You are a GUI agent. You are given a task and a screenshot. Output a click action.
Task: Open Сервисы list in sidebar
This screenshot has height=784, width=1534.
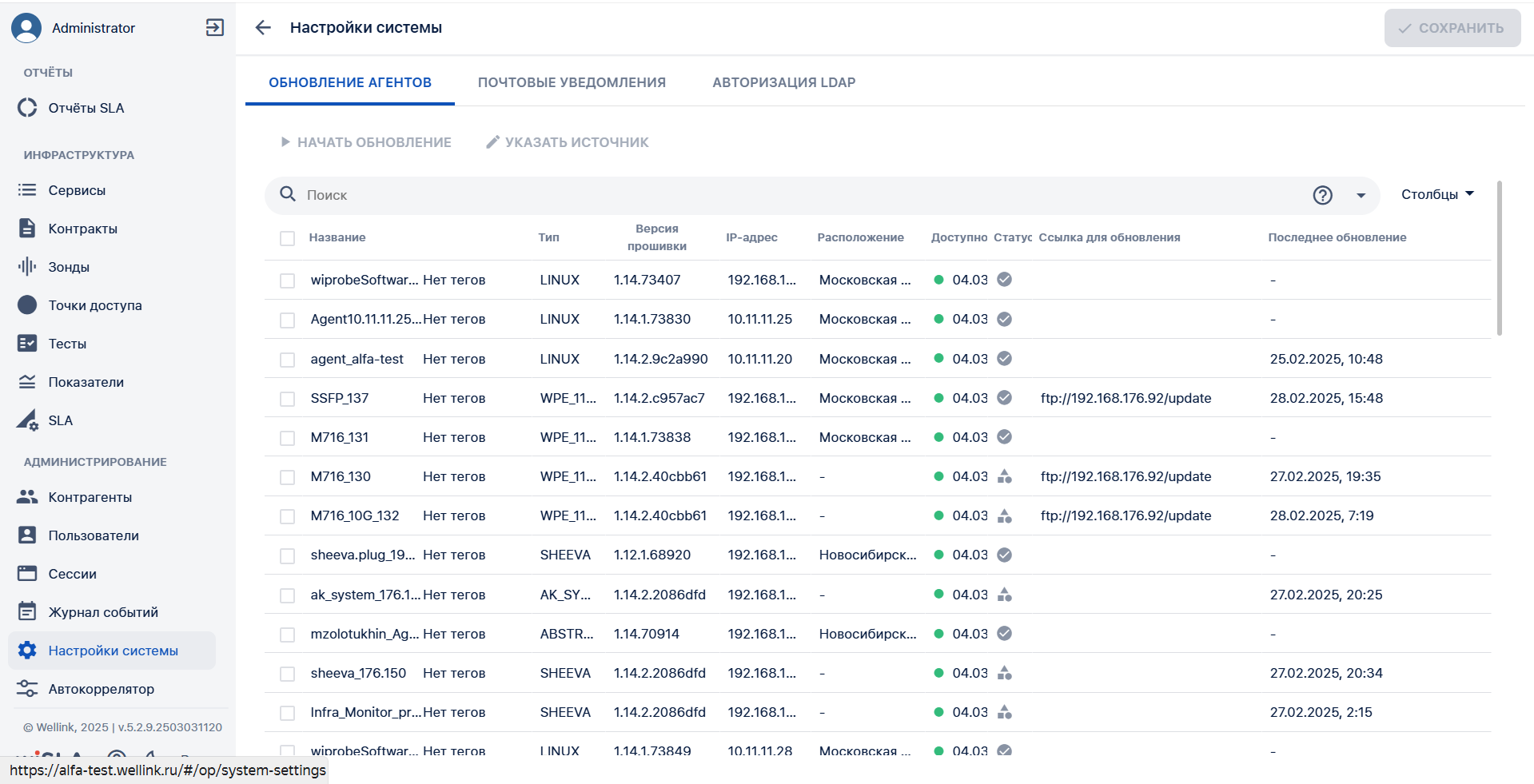(x=77, y=190)
